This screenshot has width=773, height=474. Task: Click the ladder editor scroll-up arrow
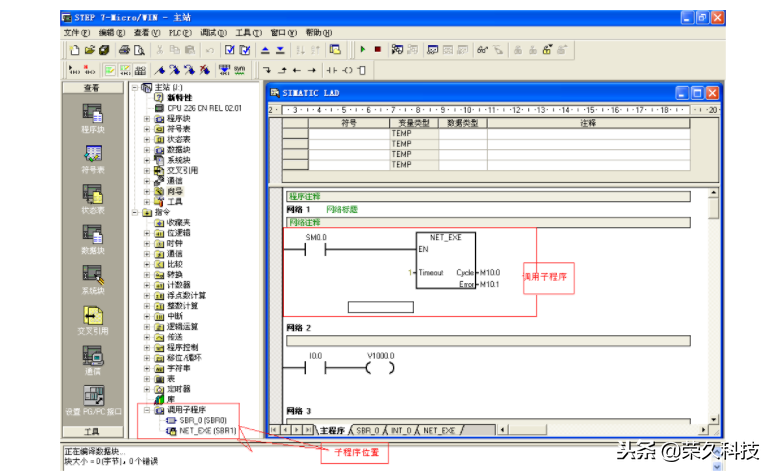pos(713,192)
